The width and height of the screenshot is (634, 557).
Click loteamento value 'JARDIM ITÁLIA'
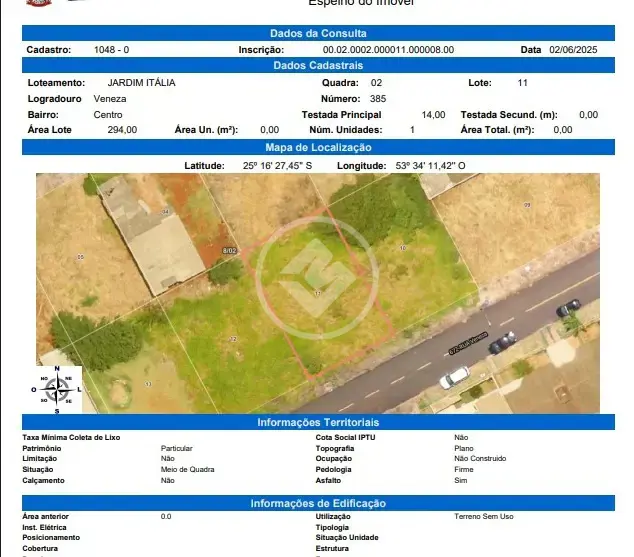[x=142, y=82]
